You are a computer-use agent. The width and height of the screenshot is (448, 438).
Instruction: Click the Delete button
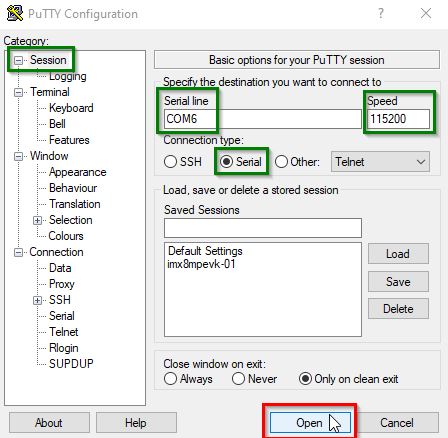pyautogui.click(x=398, y=309)
